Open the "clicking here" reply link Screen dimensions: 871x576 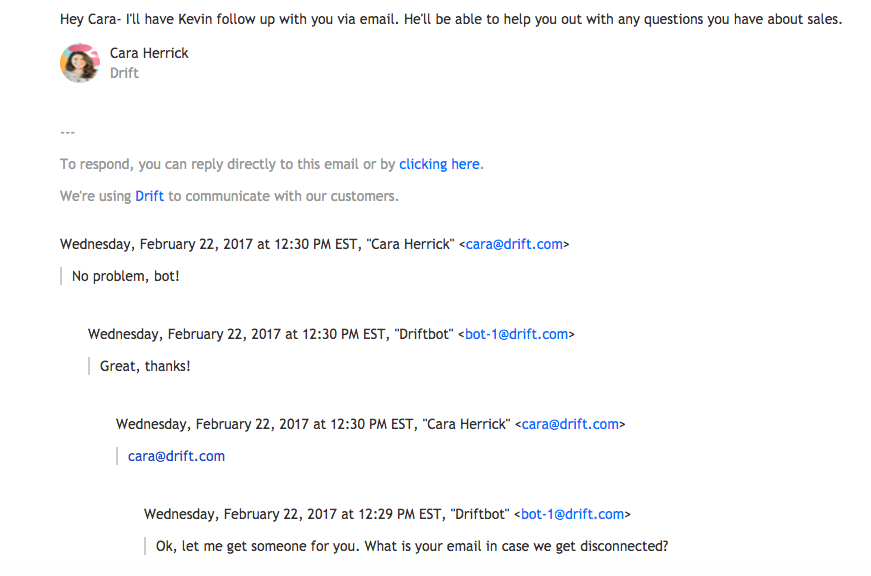(x=439, y=164)
